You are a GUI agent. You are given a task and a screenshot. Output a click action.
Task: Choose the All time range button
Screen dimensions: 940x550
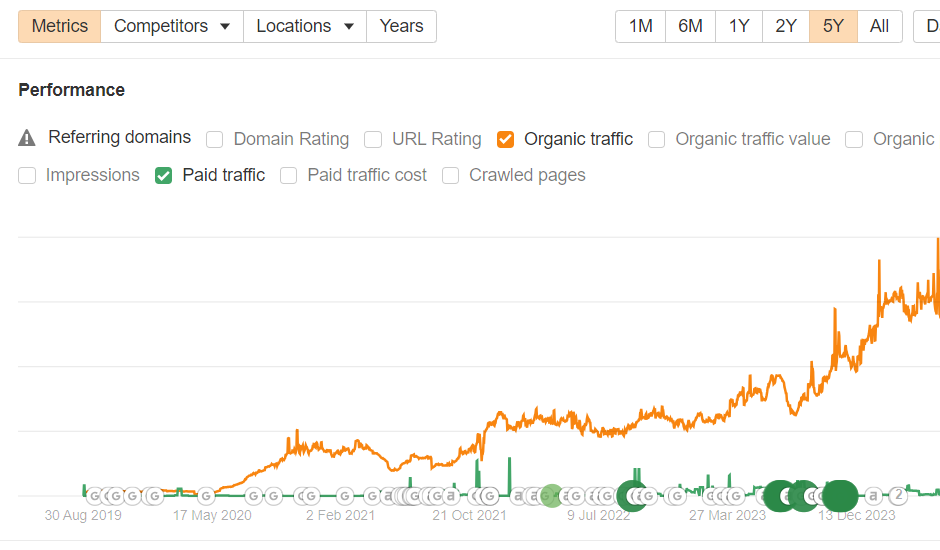pos(879,26)
